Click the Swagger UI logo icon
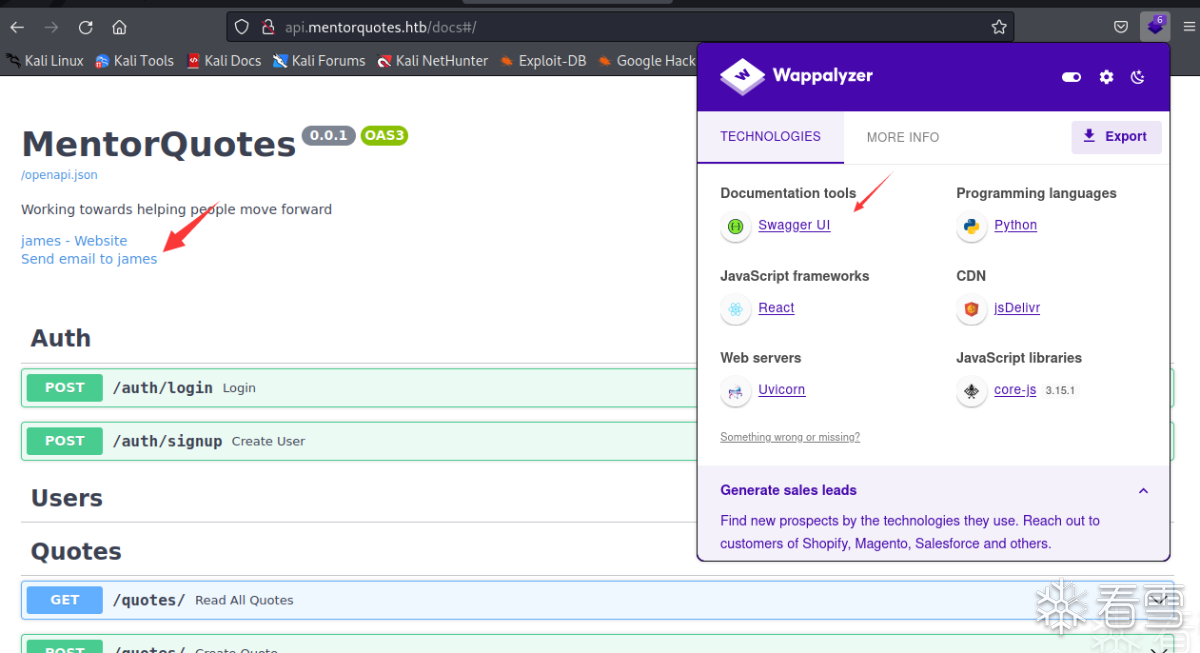The height and width of the screenshot is (653, 1200). (736, 226)
